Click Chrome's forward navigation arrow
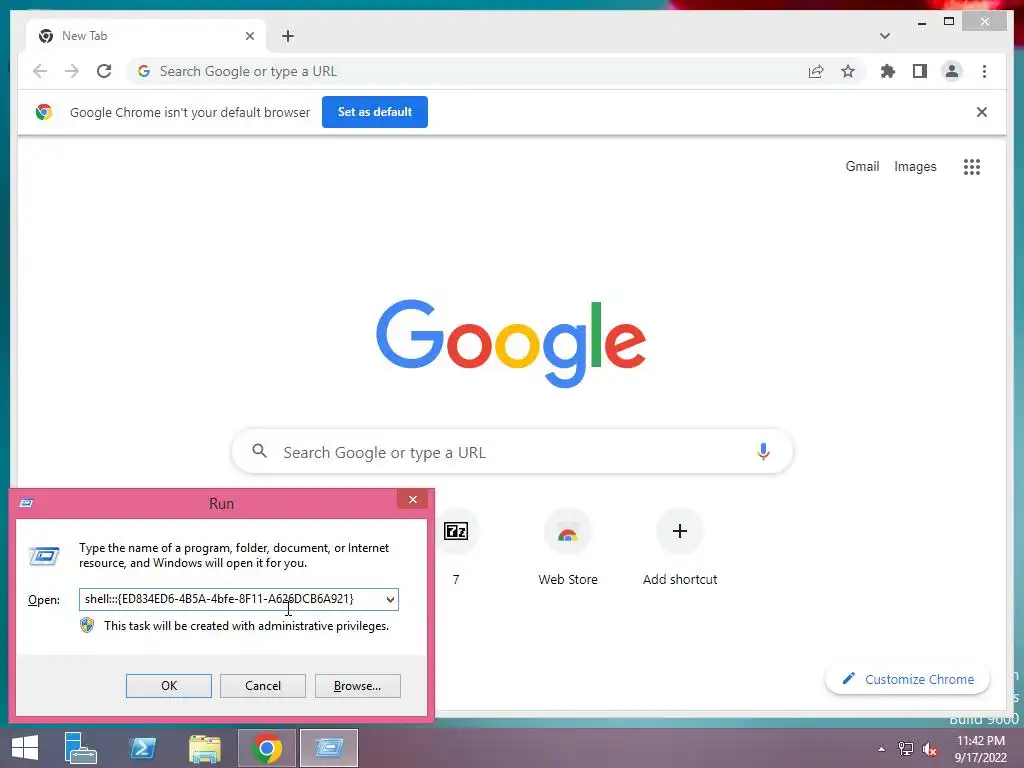Viewport: 1024px width, 768px height. pyautogui.click(x=72, y=71)
